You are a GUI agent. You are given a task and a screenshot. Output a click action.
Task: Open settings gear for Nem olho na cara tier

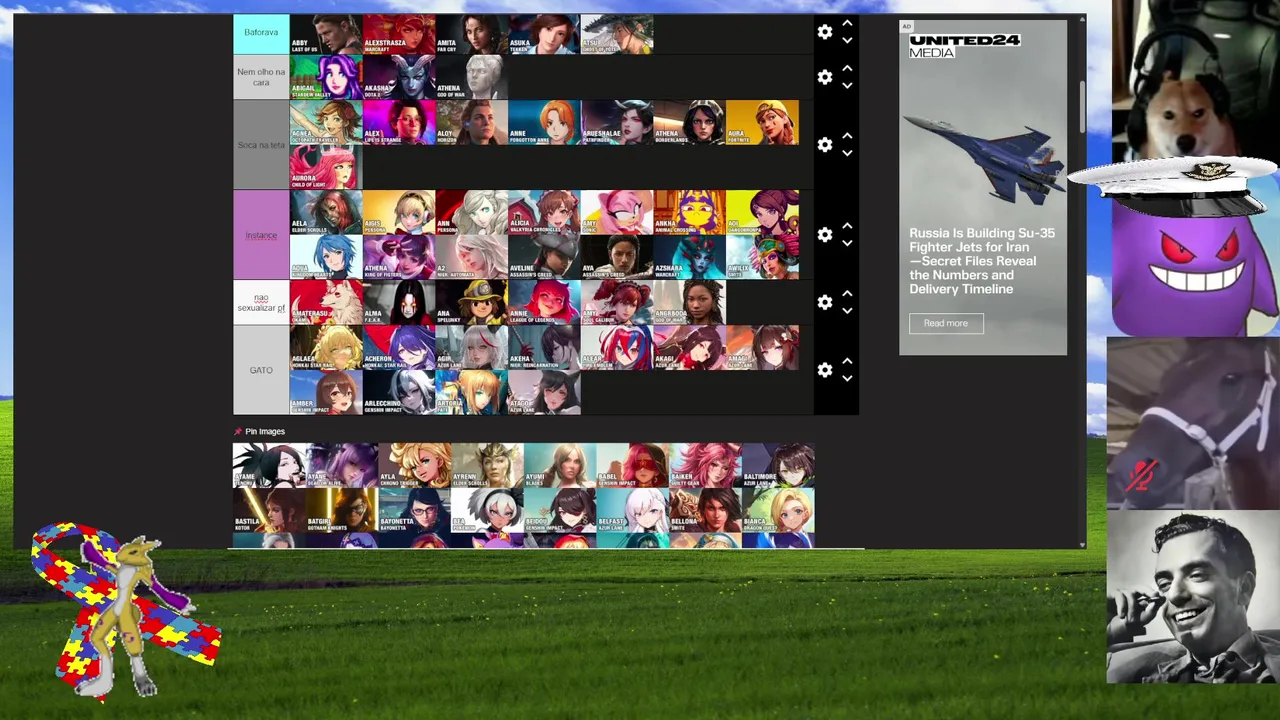825,77
